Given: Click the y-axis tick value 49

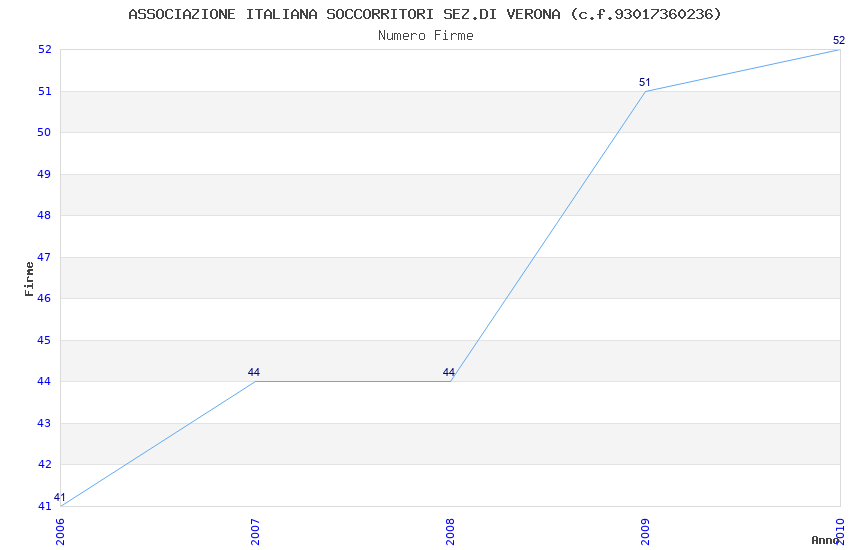Looking at the screenshot, I should [44, 174].
